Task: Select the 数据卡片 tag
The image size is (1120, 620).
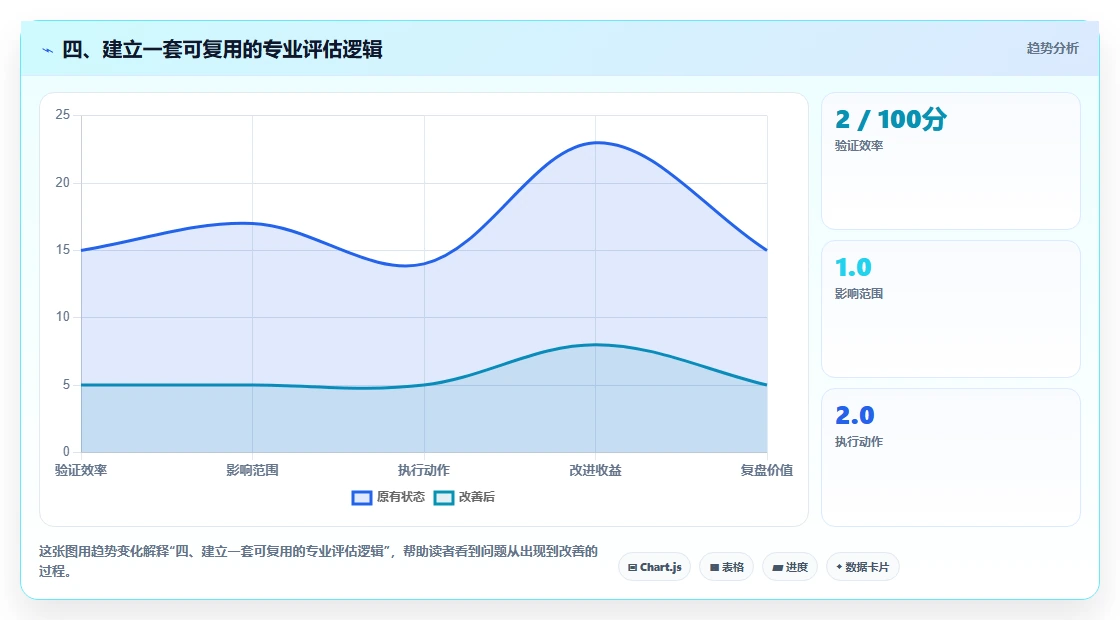Action: coord(863,567)
